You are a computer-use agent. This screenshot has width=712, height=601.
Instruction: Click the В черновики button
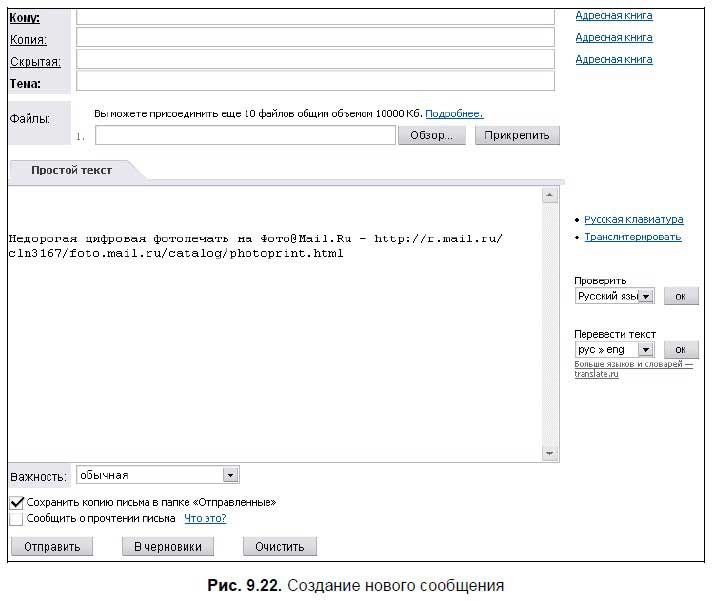pyautogui.click(x=168, y=547)
